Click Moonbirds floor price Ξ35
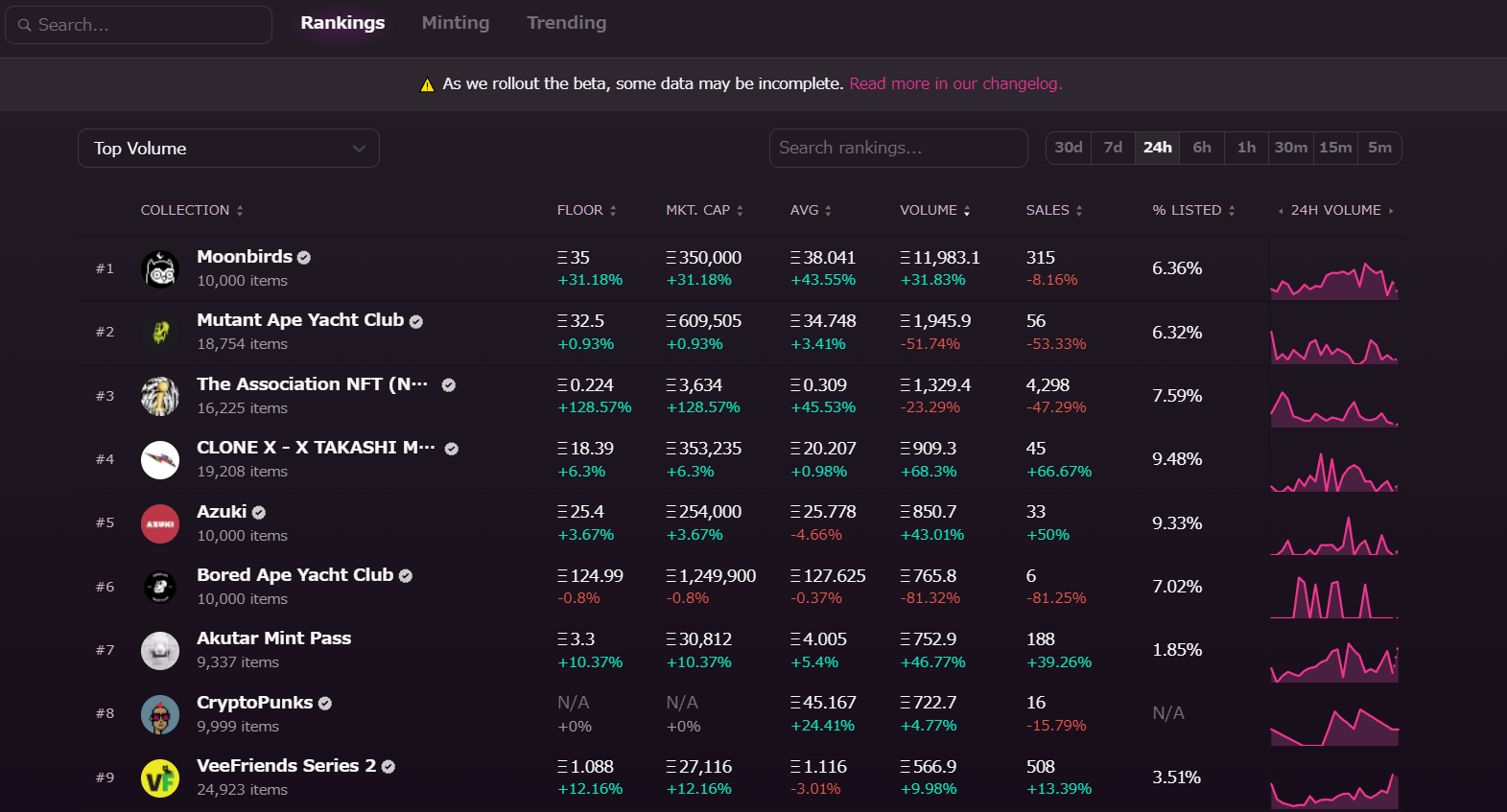The width and height of the screenshot is (1507, 812). (574, 258)
